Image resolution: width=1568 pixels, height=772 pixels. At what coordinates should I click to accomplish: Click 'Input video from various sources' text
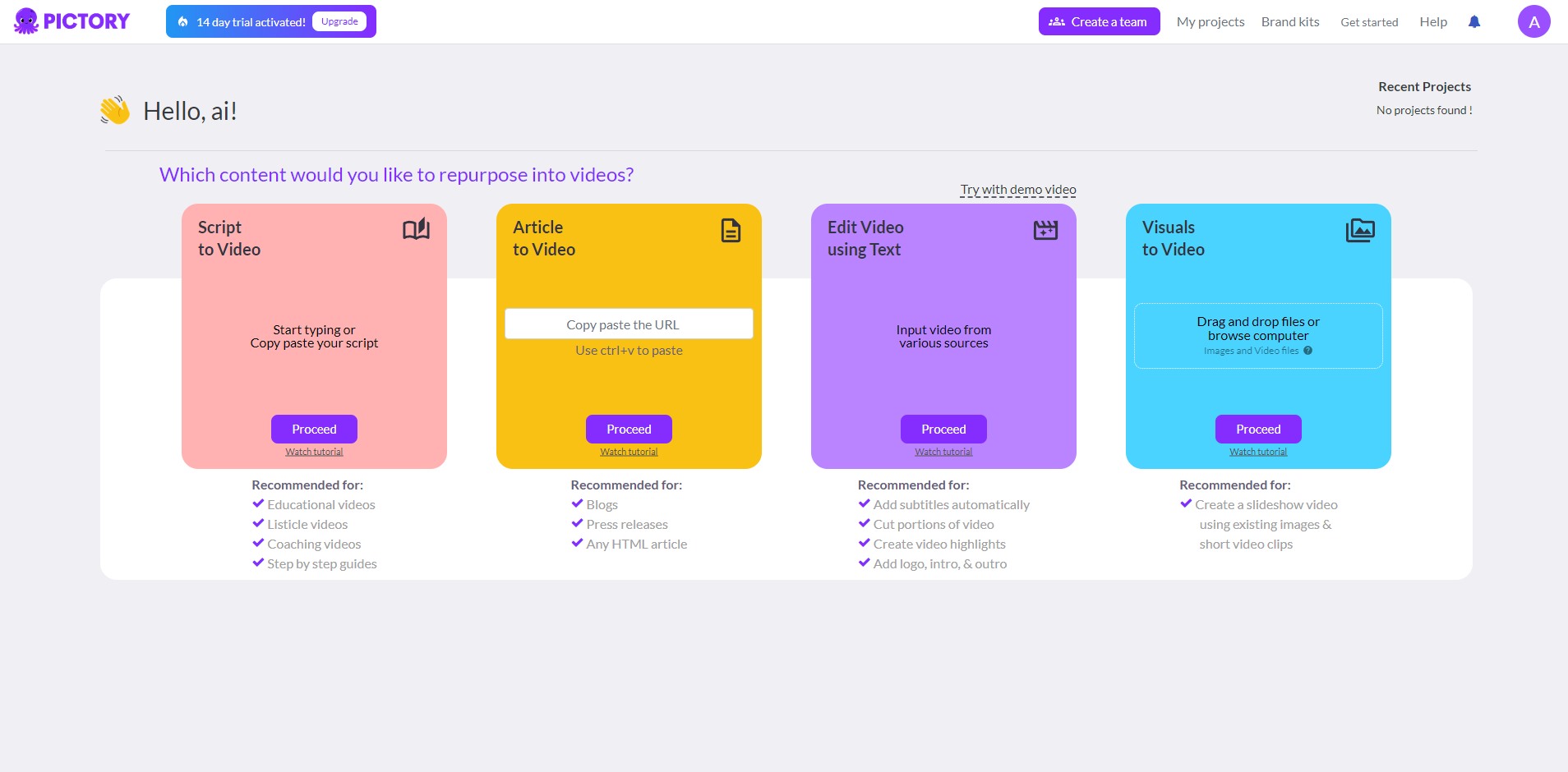pyautogui.click(x=943, y=337)
